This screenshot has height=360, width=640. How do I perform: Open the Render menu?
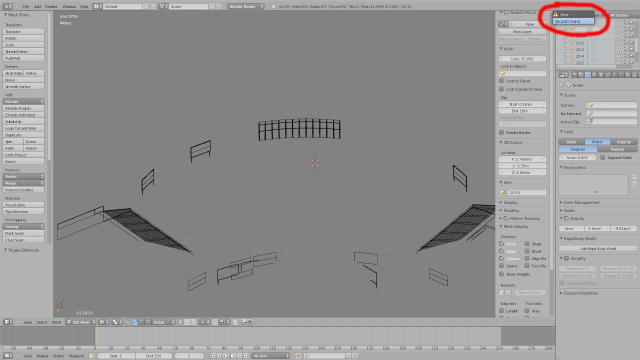click(51, 7)
